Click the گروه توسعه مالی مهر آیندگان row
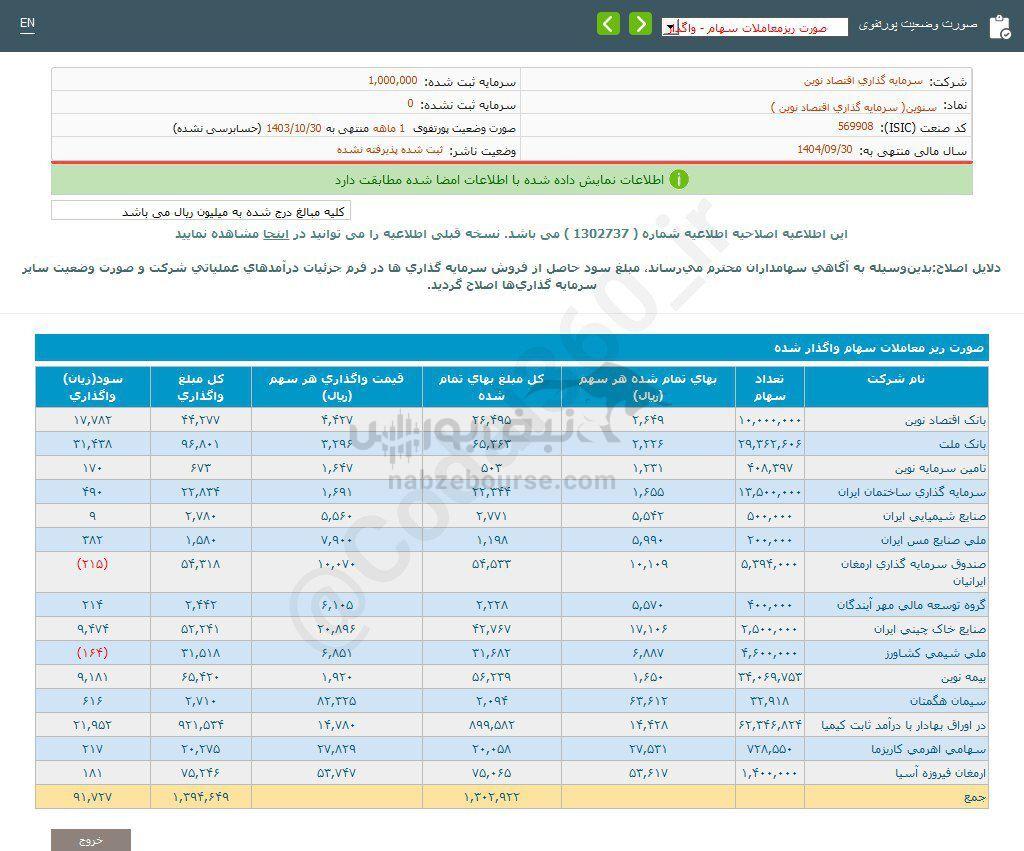Viewport: 1024px width, 851px height. (x=511, y=605)
